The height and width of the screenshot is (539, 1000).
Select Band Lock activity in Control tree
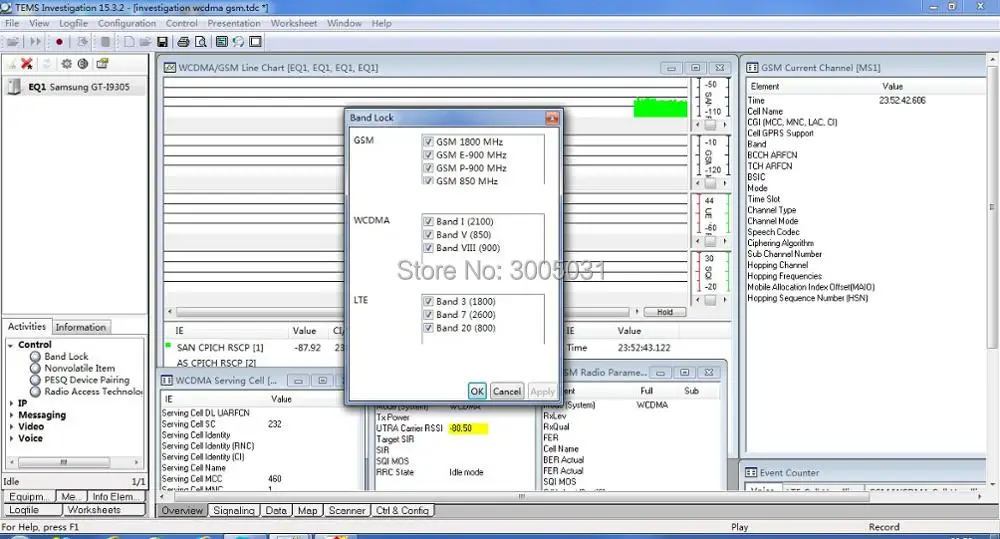tap(66, 357)
